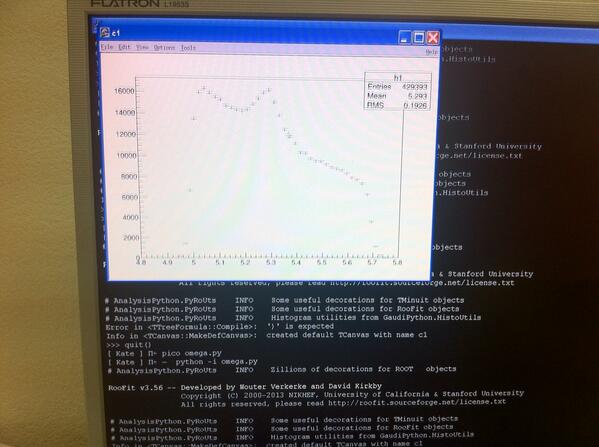Click the 10000 y-axis label

[126, 155]
